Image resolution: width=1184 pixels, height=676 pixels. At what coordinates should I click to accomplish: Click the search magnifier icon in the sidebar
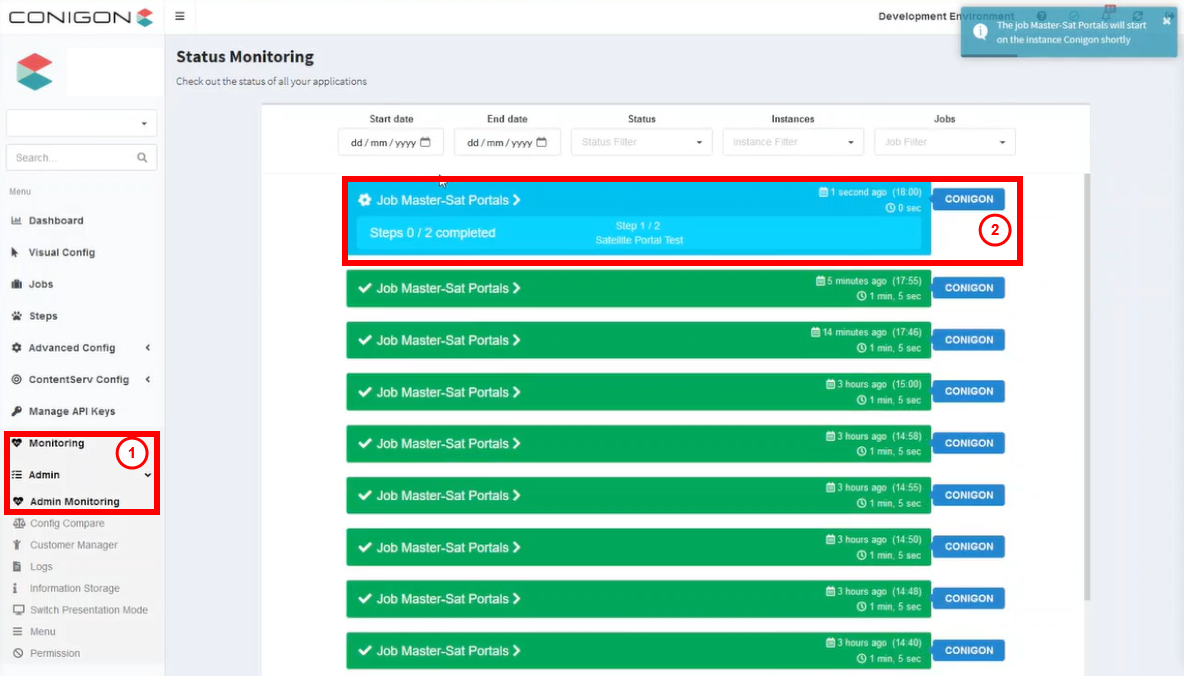click(x=142, y=158)
